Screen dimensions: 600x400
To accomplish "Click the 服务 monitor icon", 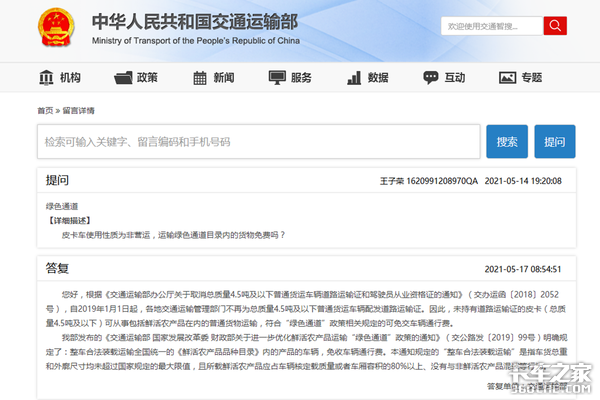I will click(x=277, y=78).
